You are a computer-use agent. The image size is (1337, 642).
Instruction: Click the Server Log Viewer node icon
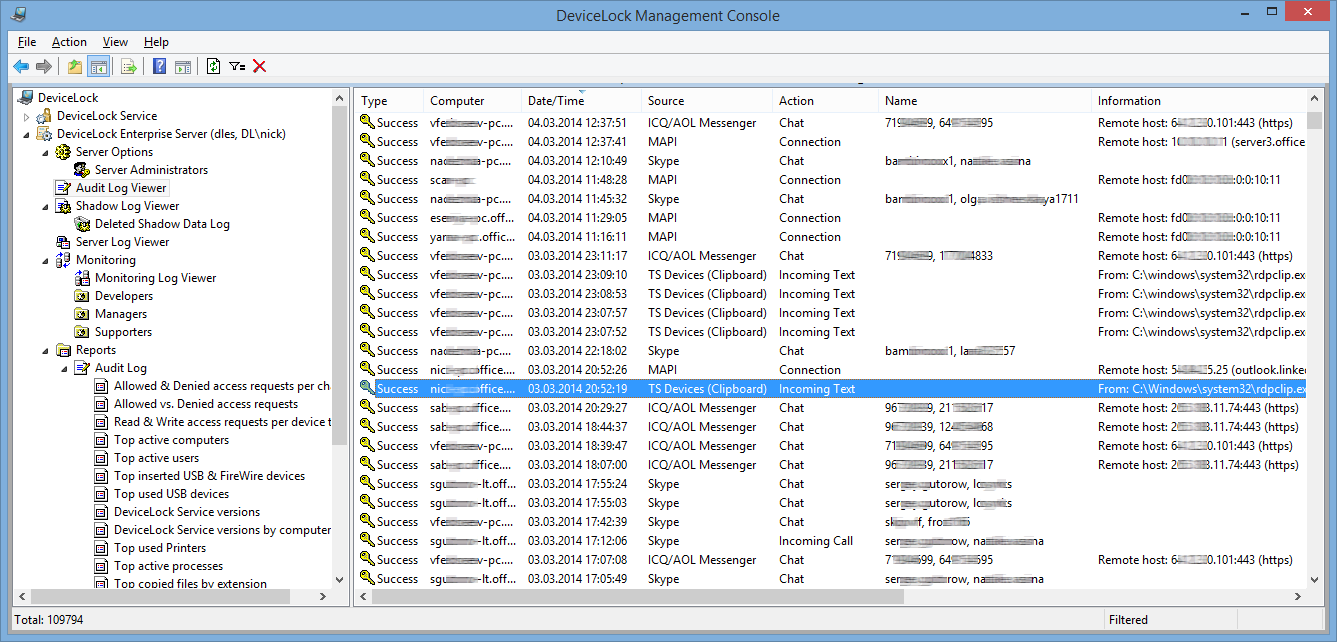[x=64, y=242]
